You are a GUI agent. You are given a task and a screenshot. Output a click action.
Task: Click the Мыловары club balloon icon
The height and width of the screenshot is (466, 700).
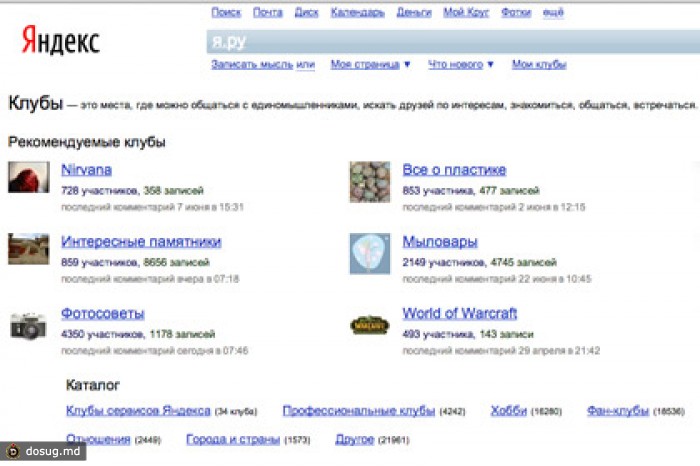(x=369, y=253)
